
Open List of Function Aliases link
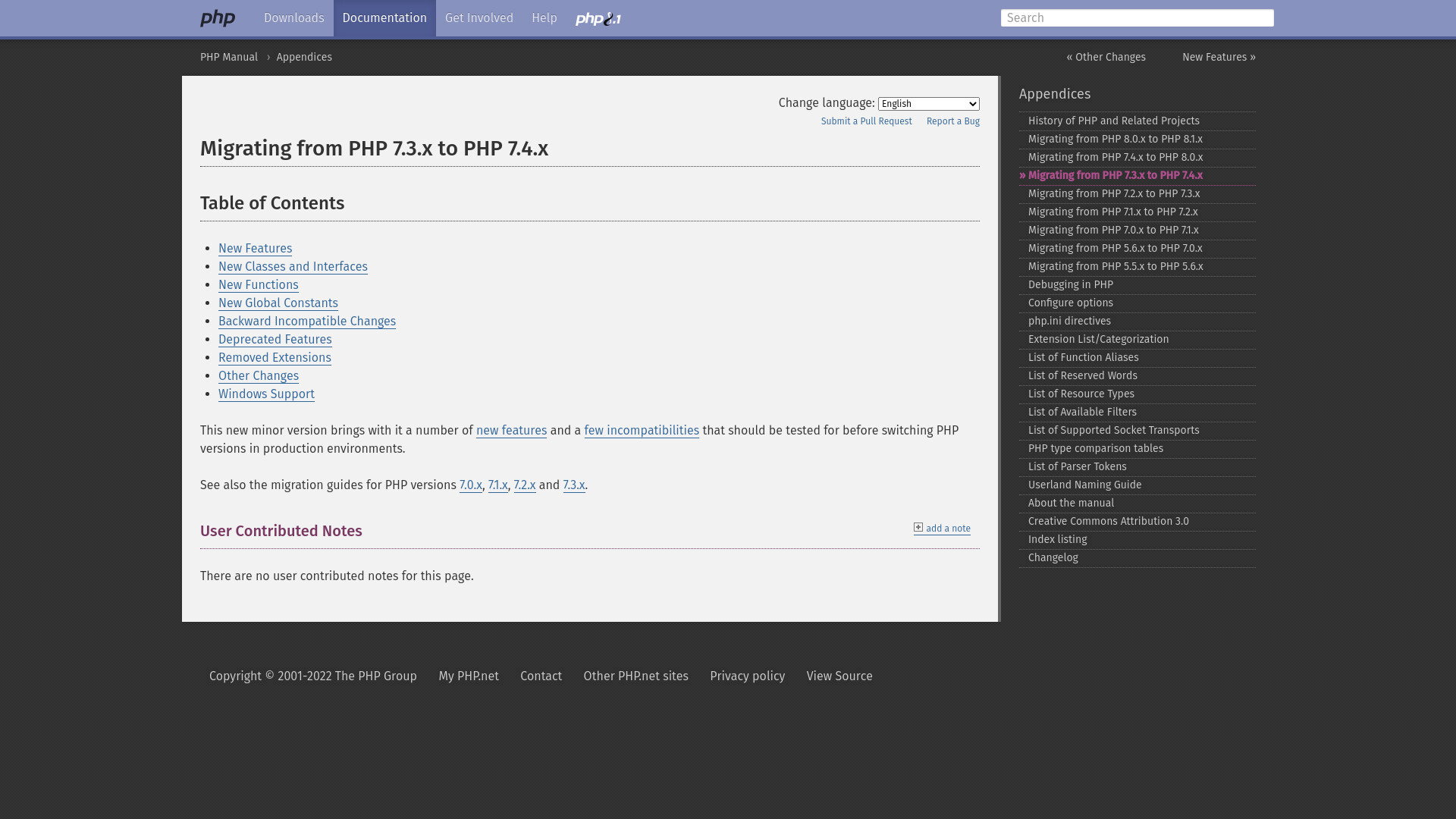click(1137, 358)
